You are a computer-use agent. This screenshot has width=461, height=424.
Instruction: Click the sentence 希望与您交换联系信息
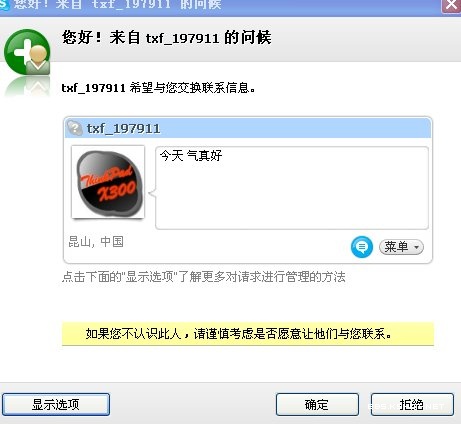pos(192,88)
